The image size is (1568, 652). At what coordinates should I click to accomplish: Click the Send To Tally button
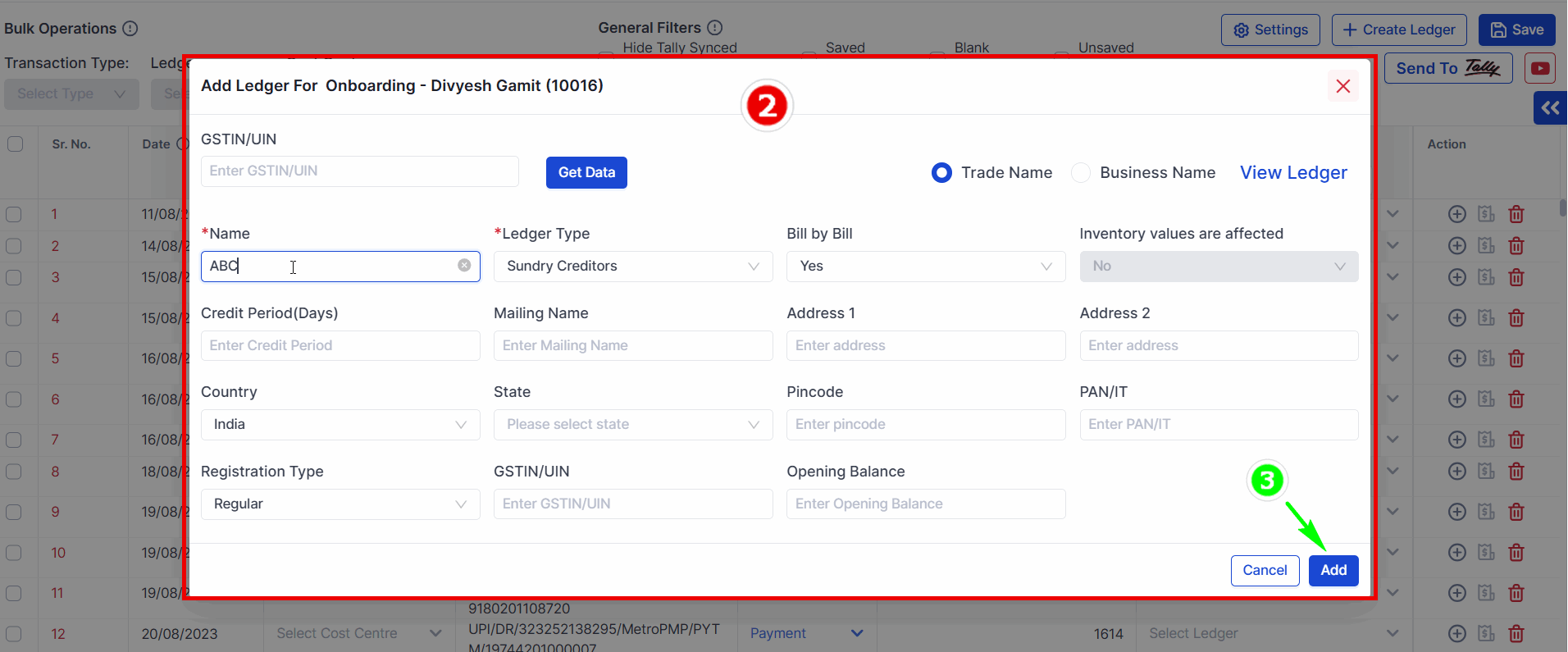coord(1448,68)
